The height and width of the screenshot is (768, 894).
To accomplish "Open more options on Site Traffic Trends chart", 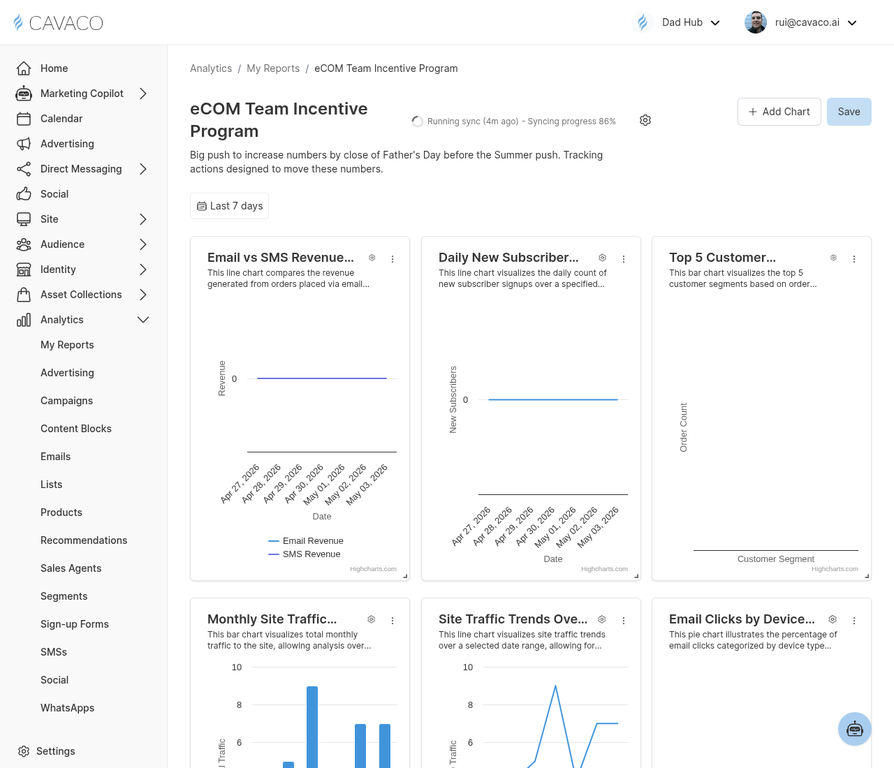I will click(x=623, y=620).
